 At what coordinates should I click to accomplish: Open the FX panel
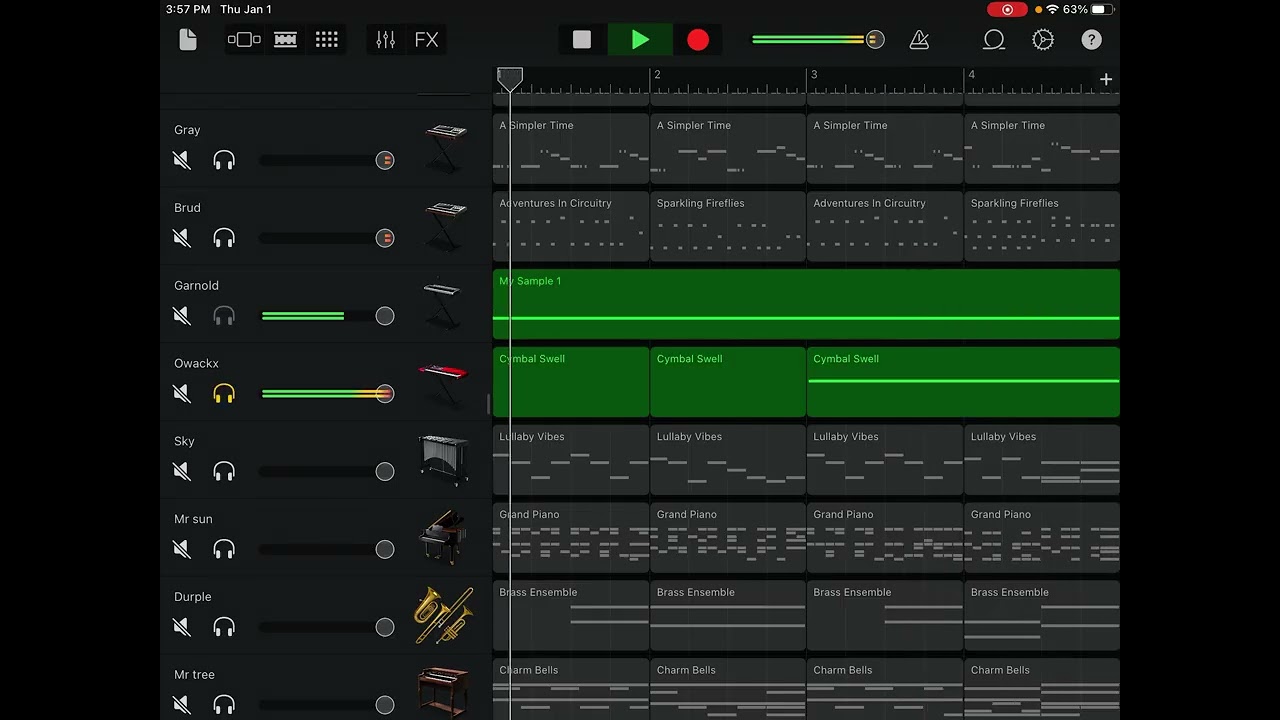(427, 40)
